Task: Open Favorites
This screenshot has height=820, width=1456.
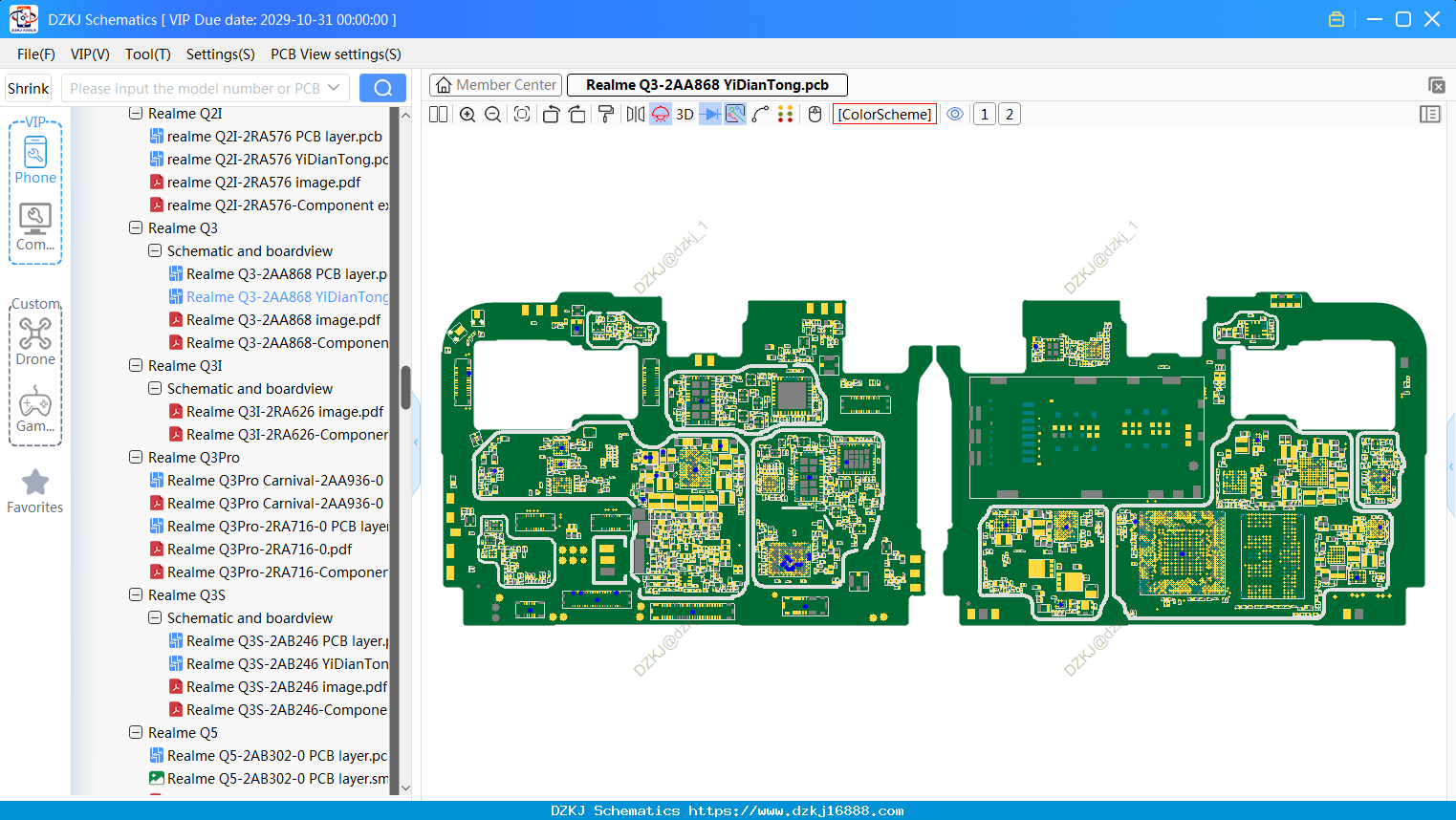Action: 35,491
